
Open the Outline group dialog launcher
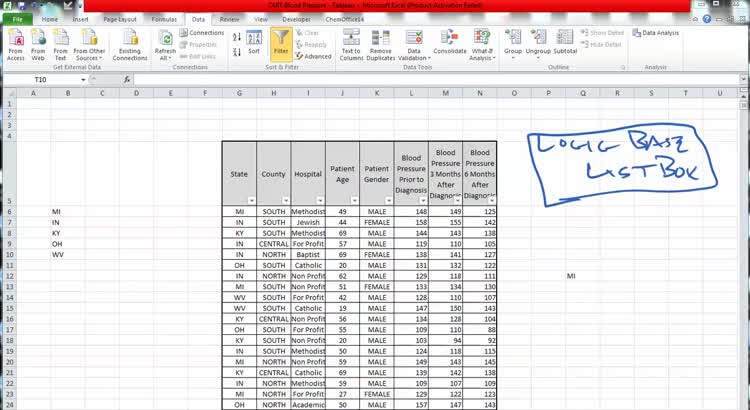point(623,67)
